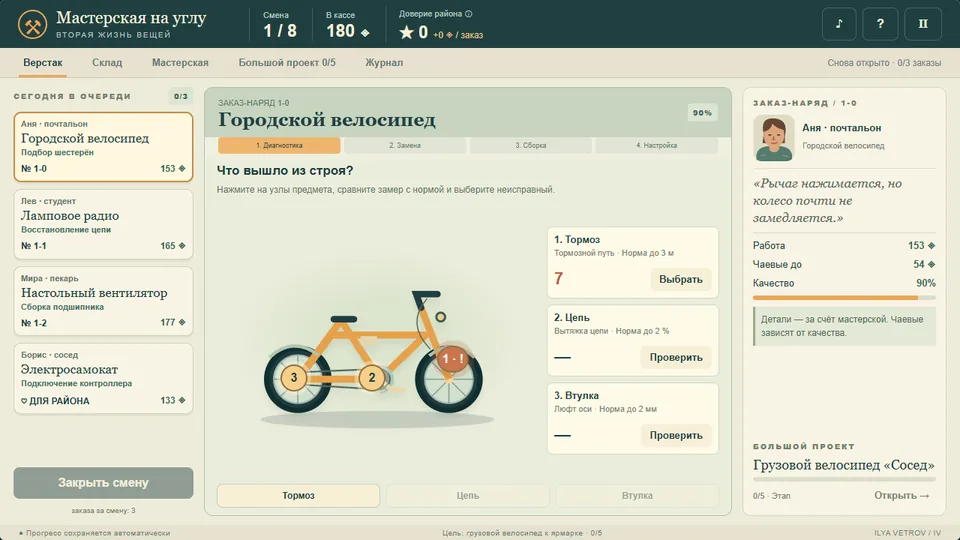Switch to the Склад tab

point(107,62)
